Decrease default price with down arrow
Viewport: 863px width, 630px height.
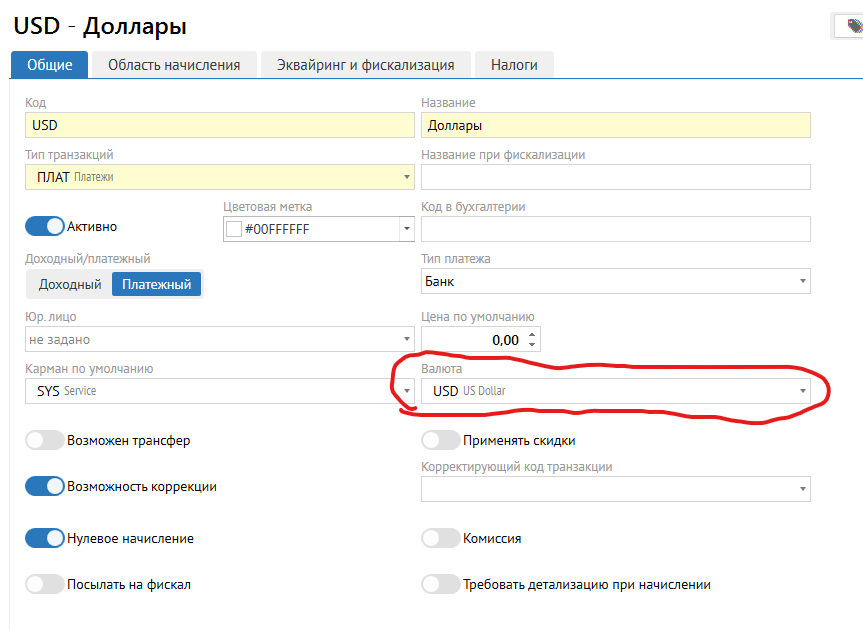tap(532, 345)
